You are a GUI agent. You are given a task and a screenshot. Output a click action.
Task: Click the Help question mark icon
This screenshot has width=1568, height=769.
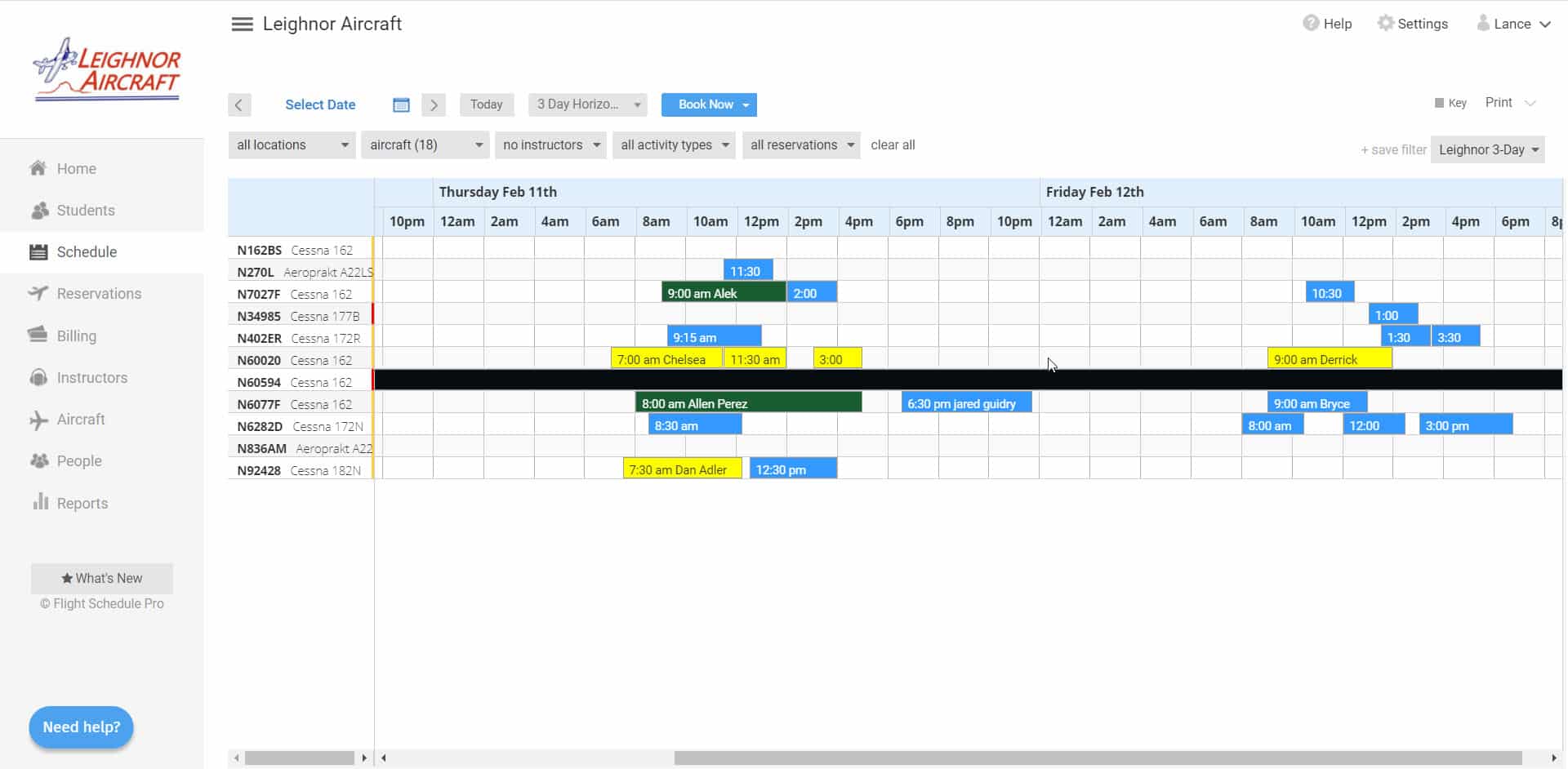pyautogui.click(x=1310, y=23)
